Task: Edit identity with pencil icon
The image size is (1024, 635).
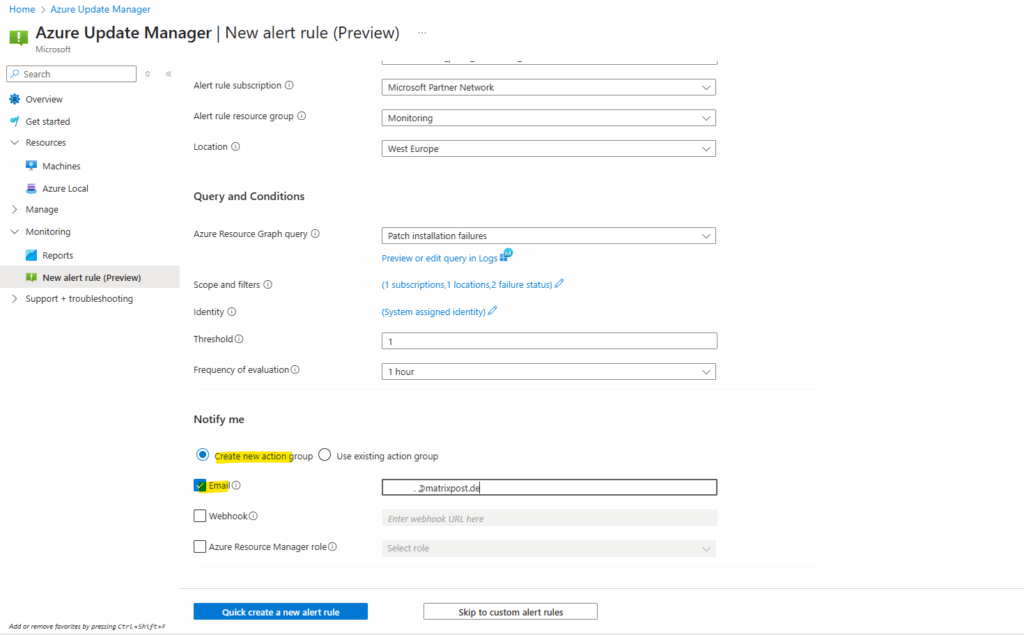Action: 492,311
